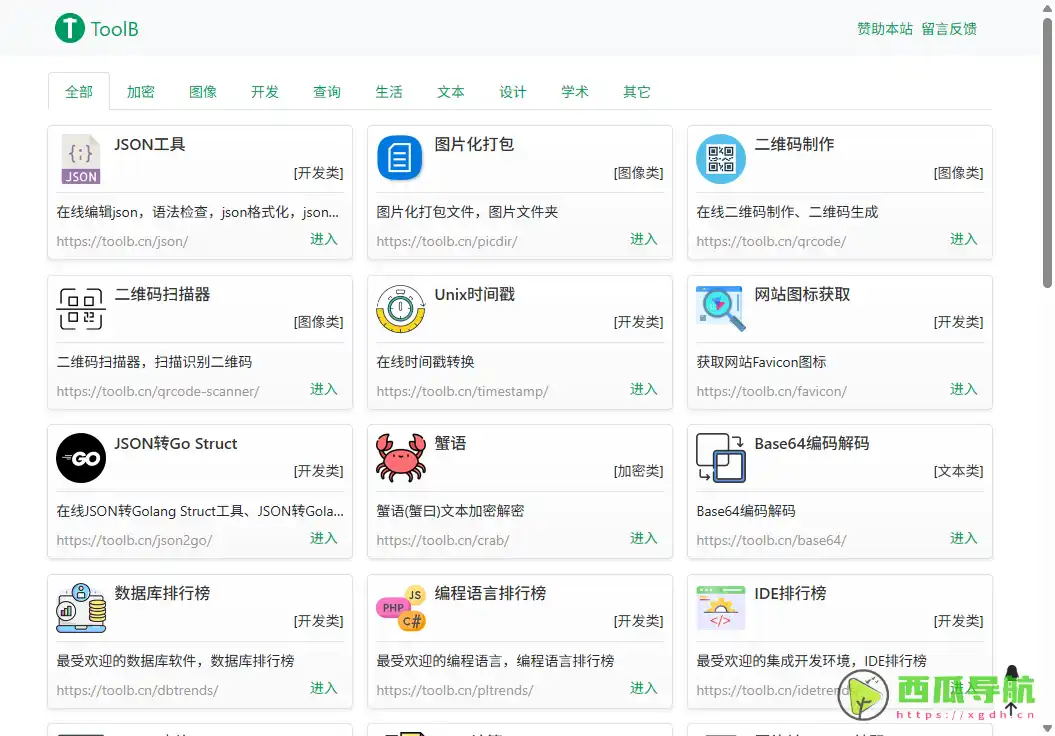Select the 学术 tab

tap(575, 92)
